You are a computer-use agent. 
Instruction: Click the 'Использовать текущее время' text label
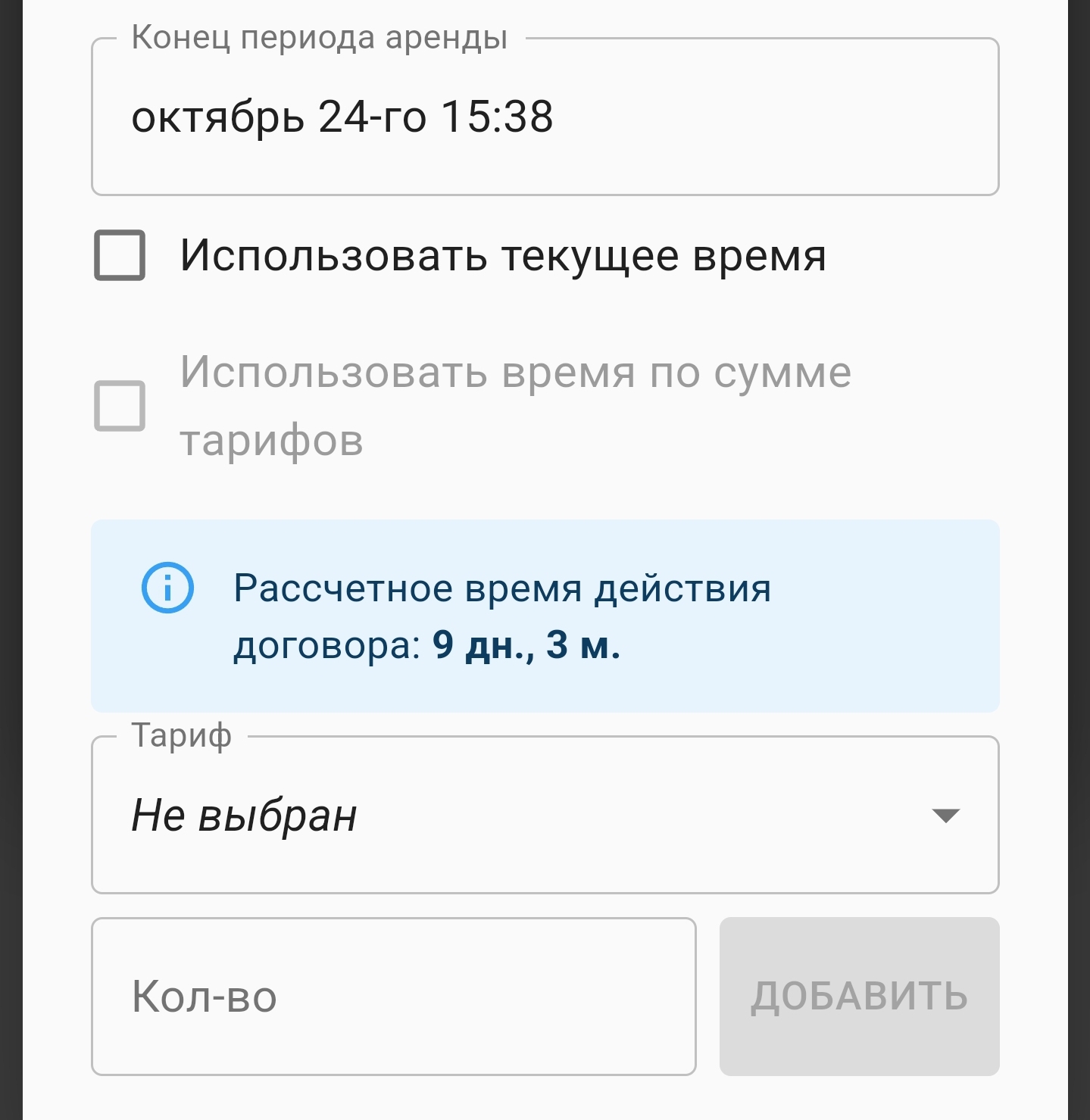pos(504,257)
